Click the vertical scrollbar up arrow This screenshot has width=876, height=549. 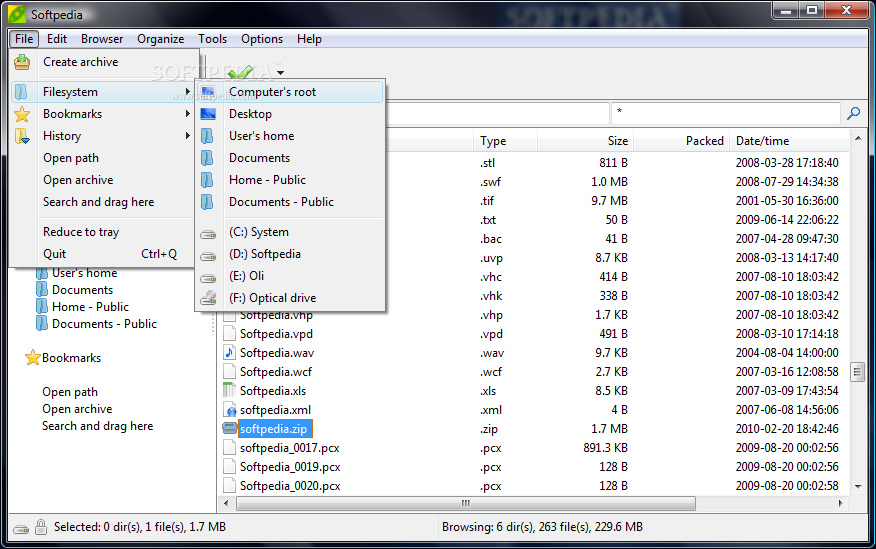(858, 137)
